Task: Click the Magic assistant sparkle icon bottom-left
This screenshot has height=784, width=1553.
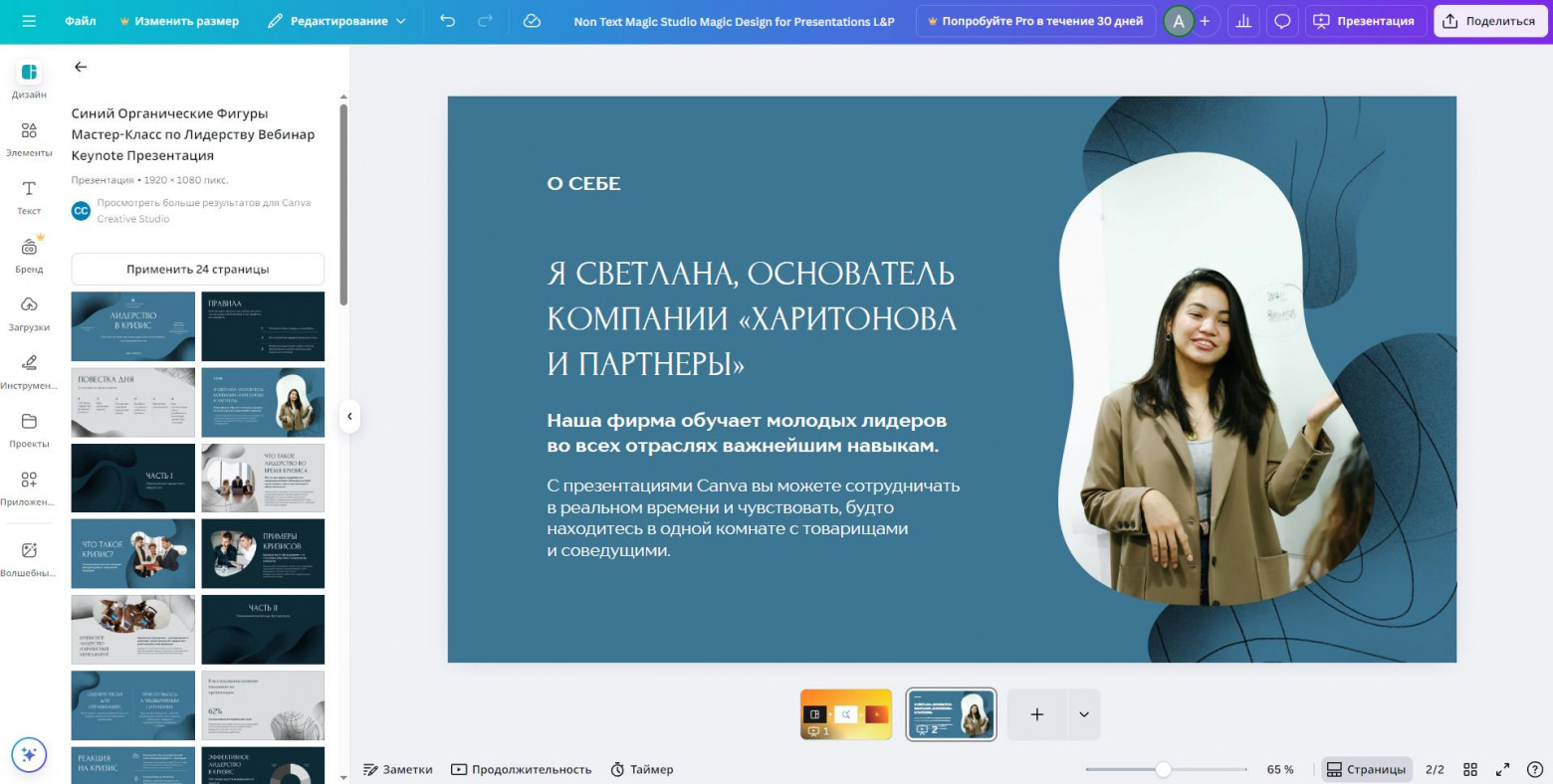Action: [29, 754]
